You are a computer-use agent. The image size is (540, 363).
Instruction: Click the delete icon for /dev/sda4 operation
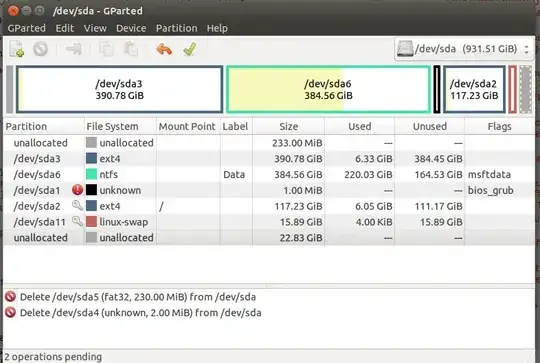point(10,312)
